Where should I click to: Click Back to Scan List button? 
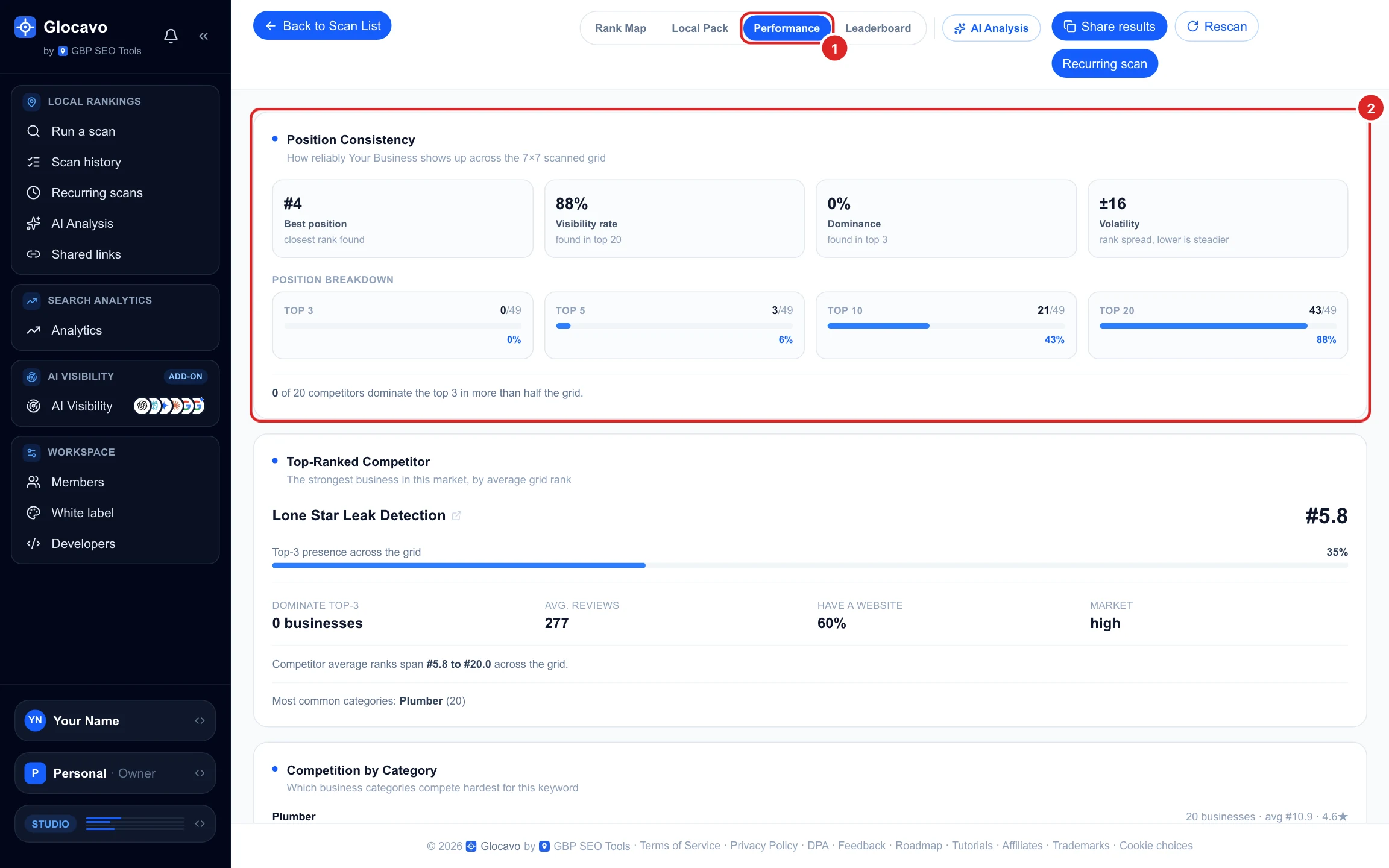(322, 26)
